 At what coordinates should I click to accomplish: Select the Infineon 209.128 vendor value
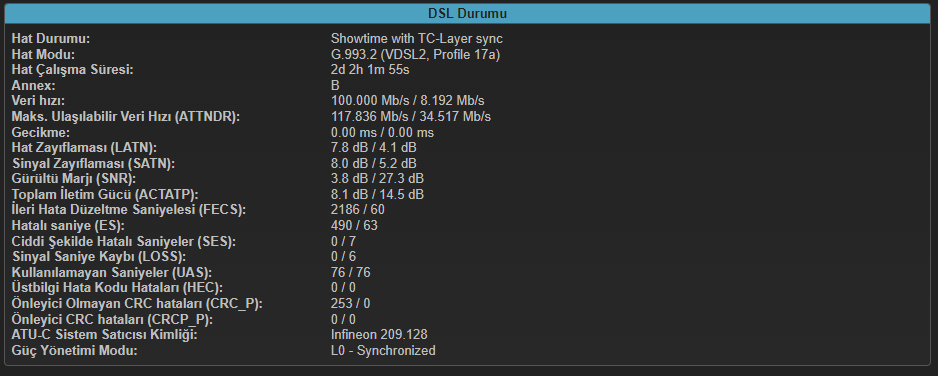pos(379,335)
